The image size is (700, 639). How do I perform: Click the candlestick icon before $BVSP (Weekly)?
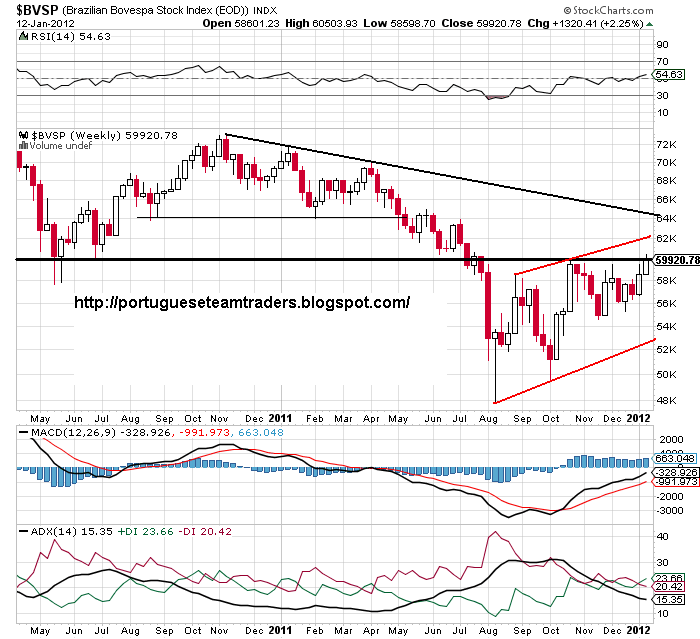pos(24,135)
